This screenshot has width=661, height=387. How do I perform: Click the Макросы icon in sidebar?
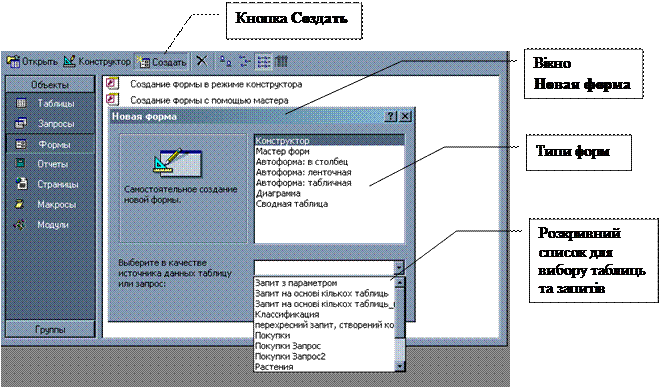coord(20,204)
